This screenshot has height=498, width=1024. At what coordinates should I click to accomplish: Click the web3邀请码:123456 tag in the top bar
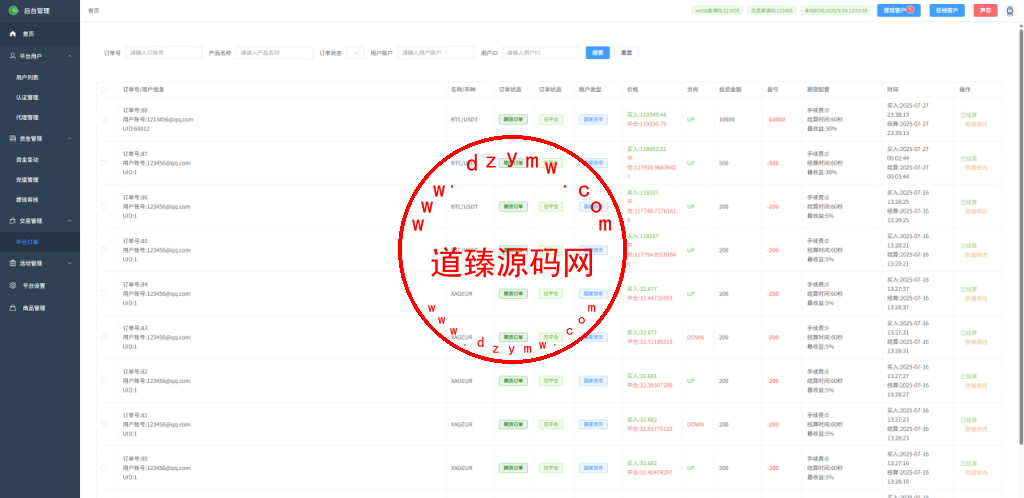718,10
